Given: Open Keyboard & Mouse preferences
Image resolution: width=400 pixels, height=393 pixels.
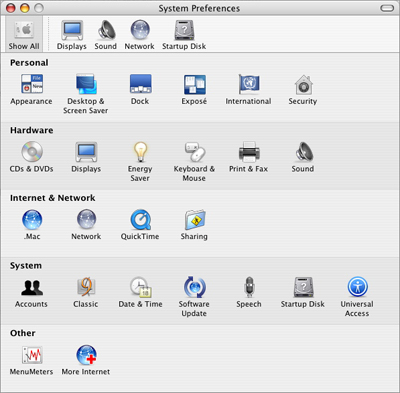Looking at the screenshot, I should coord(194,162).
